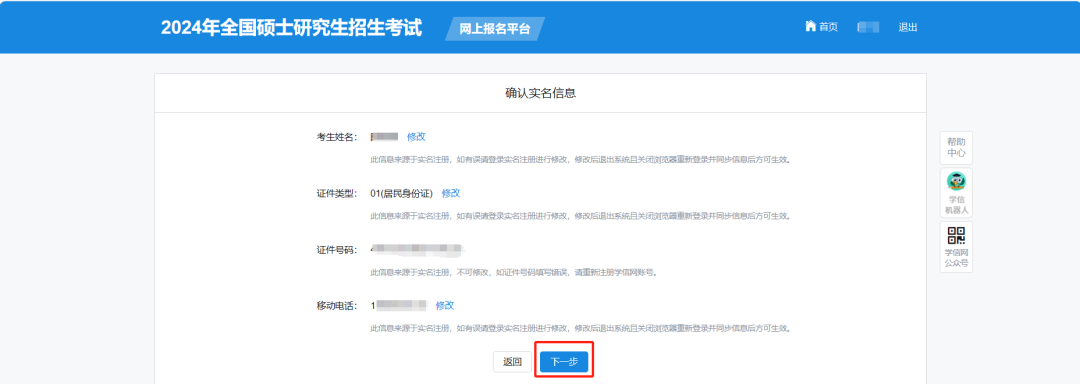Click 修改 next to 证件类型
The height and width of the screenshot is (384, 1080).
[x=450, y=193]
